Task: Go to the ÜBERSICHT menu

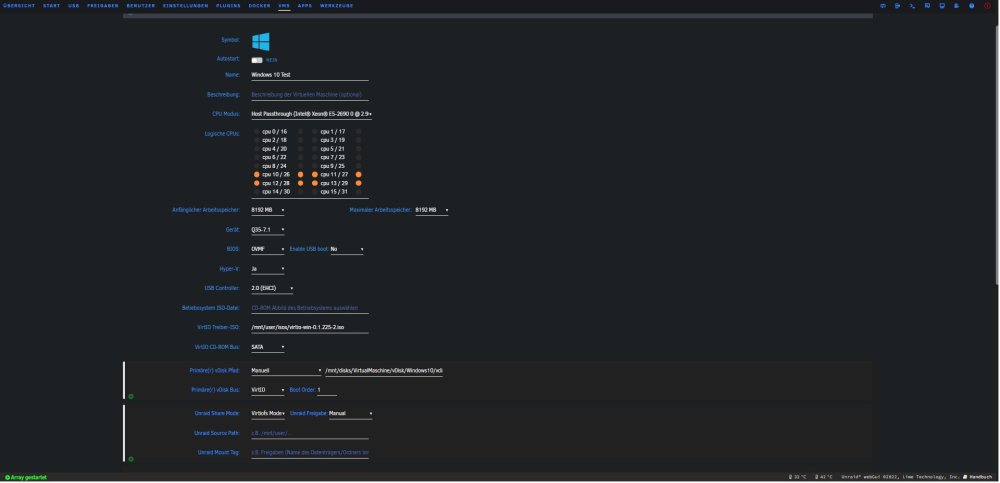Action: click(x=19, y=6)
